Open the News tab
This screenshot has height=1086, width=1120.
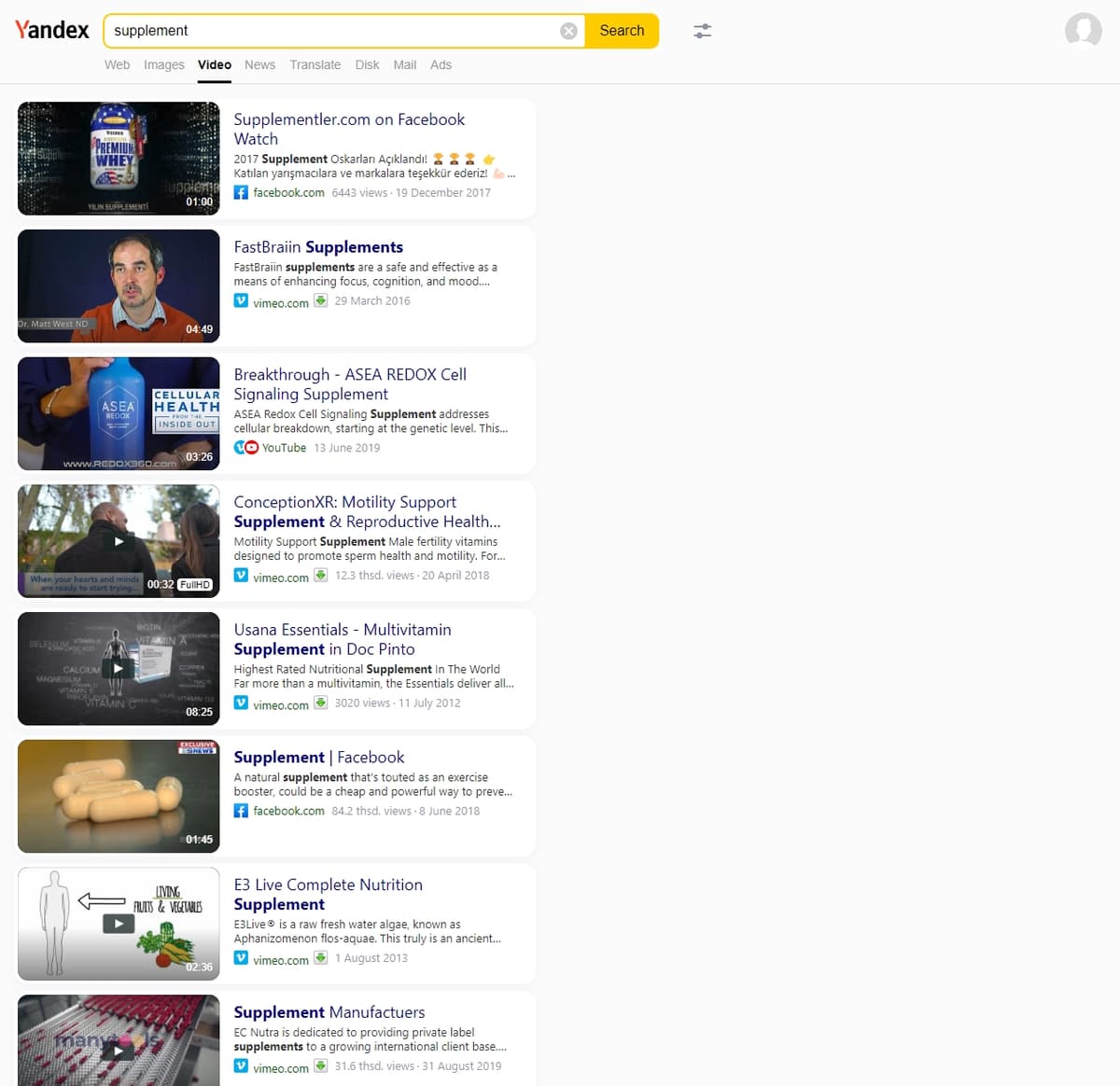[259, 64]
